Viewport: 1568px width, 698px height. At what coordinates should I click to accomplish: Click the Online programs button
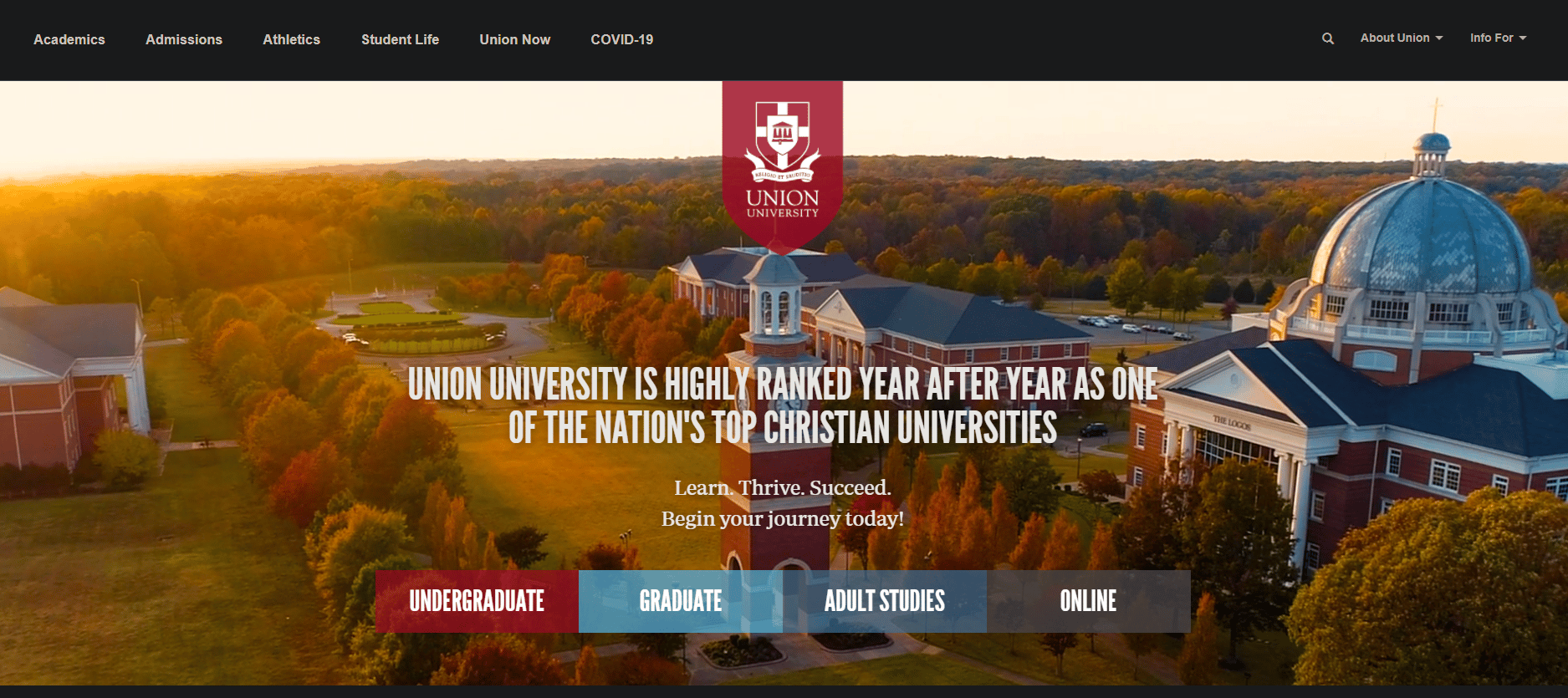tap(1089, 601)
